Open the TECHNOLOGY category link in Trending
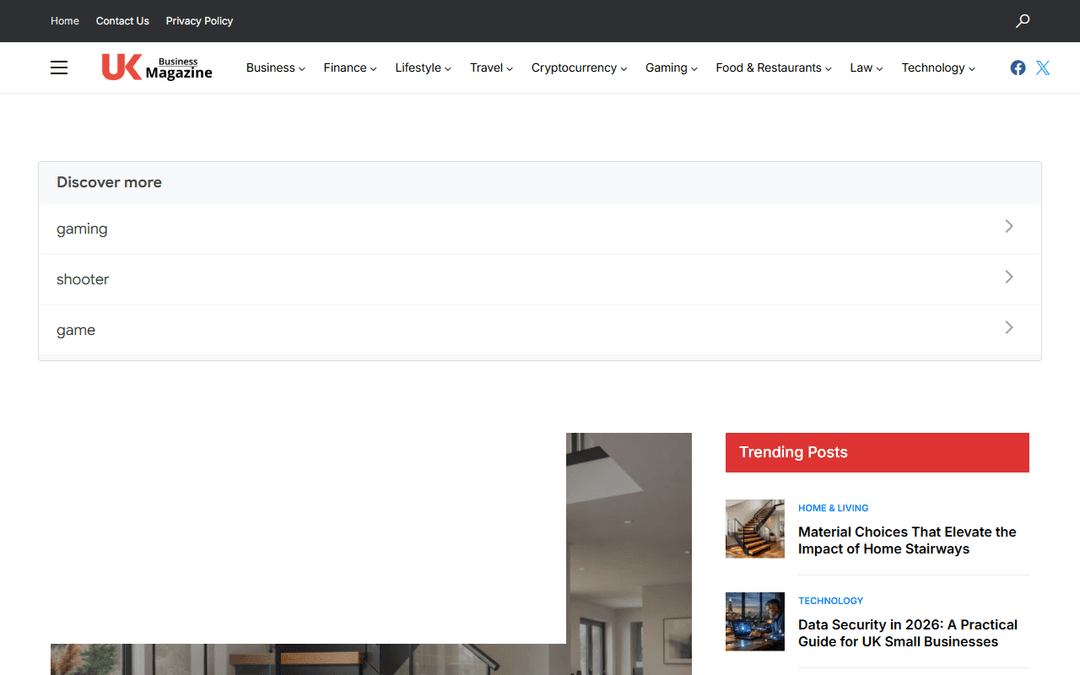This screenshot has width=1080, height=675. click(x=830, y=601)
